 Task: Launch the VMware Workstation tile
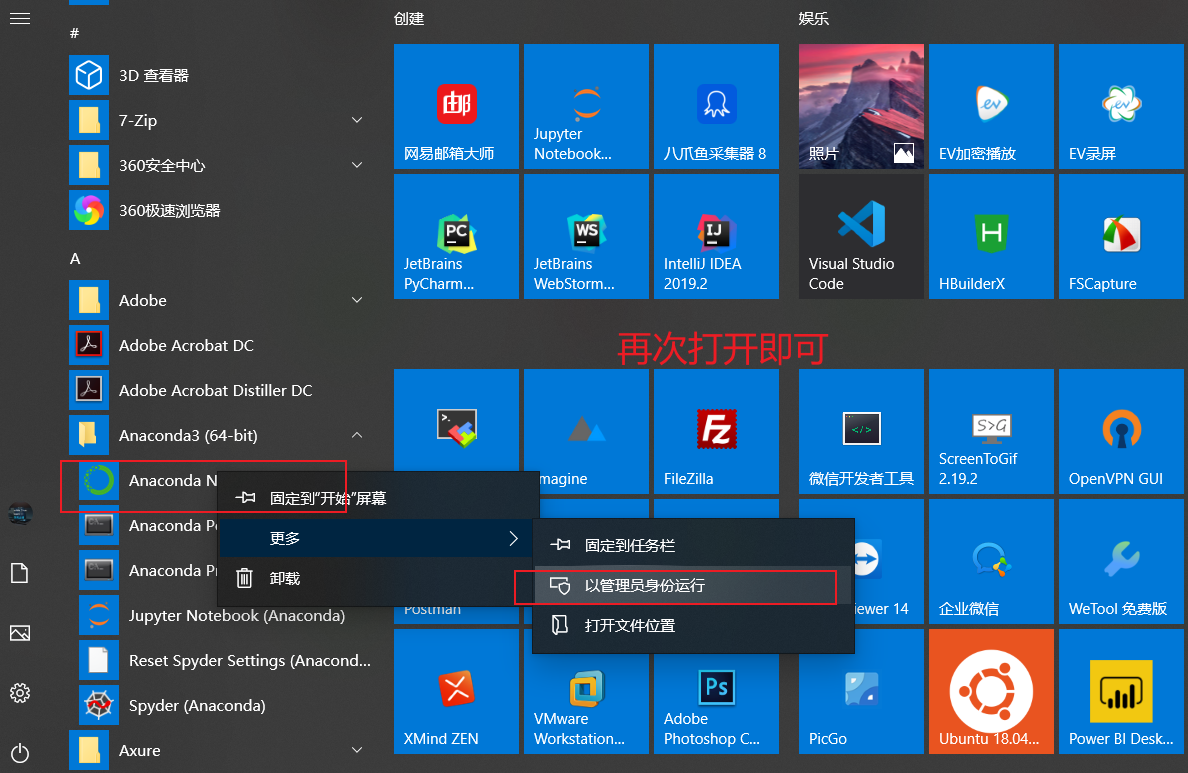586,691
